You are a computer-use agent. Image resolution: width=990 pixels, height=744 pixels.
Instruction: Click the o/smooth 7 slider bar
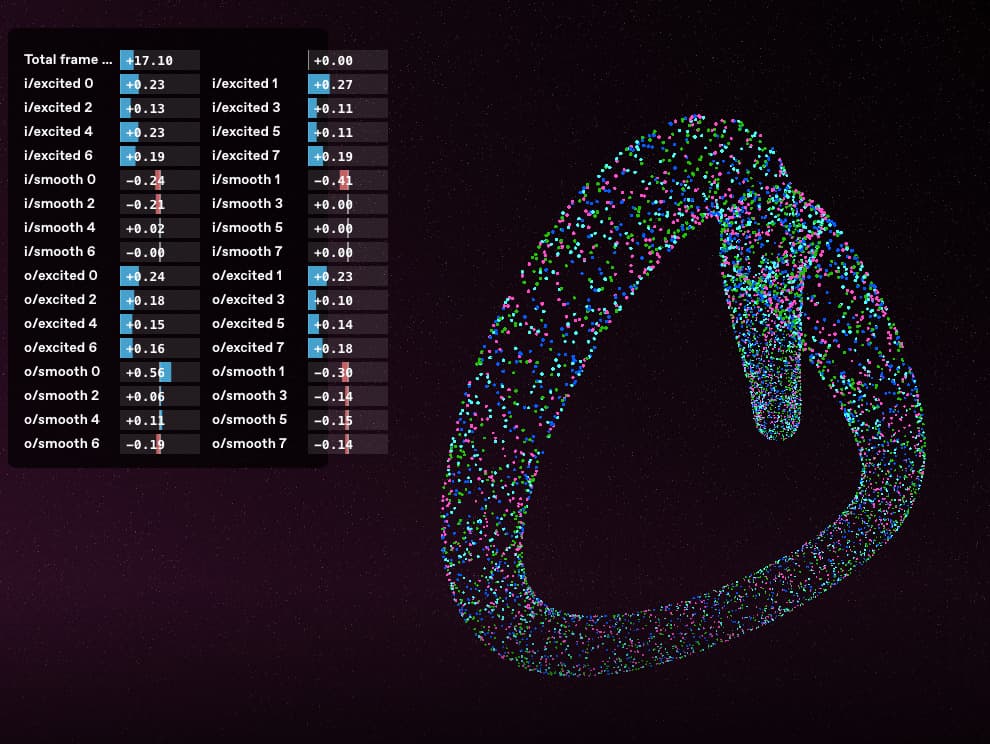coord(347,444)
